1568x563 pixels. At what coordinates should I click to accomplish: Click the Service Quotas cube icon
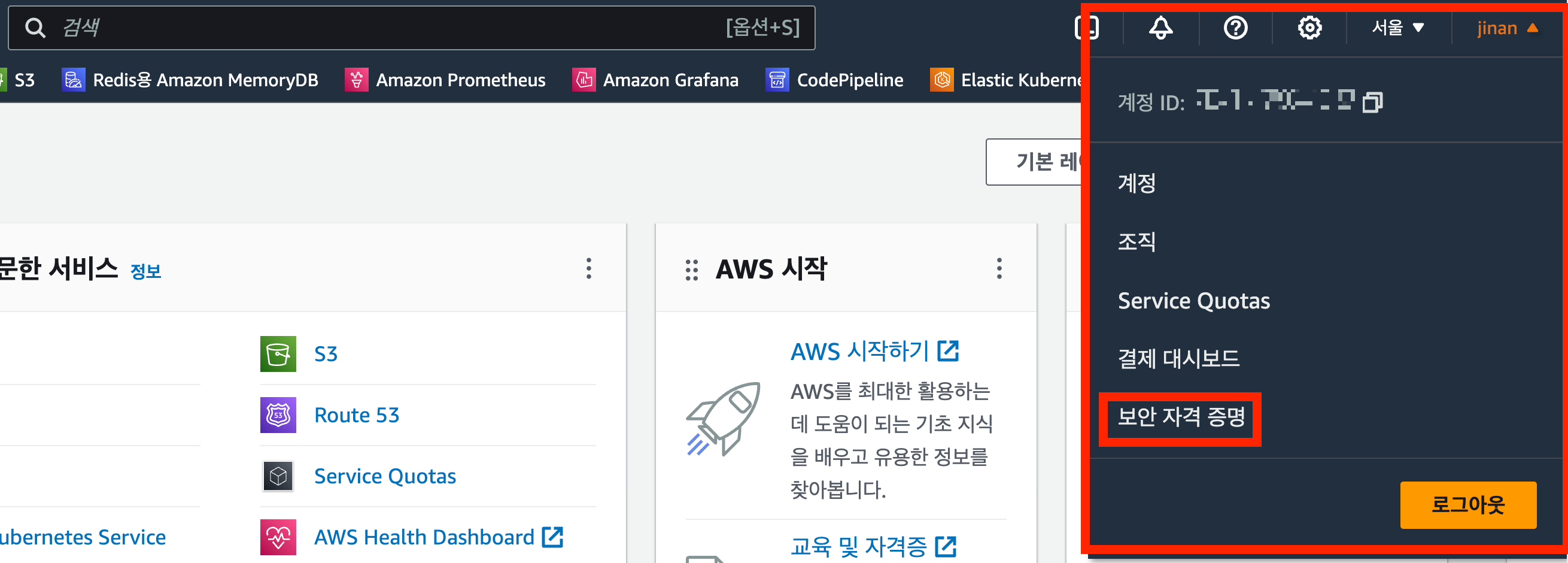[278, 476]
